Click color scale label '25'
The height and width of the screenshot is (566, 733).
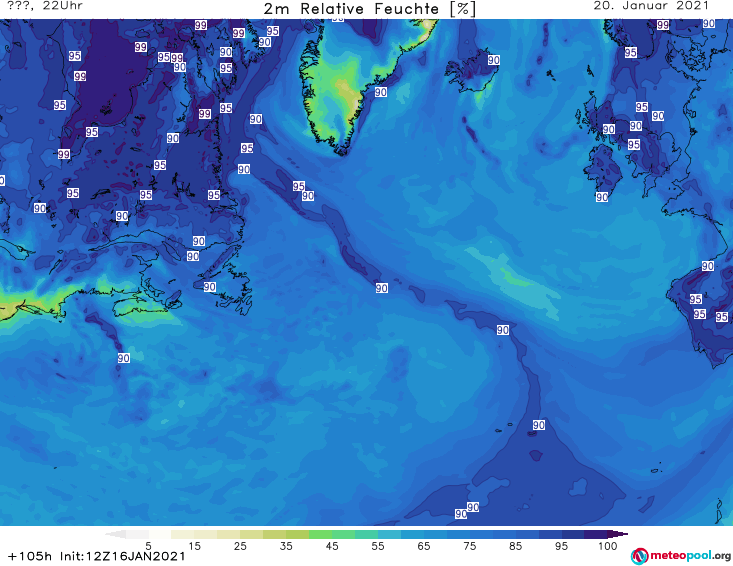[240, 546]
